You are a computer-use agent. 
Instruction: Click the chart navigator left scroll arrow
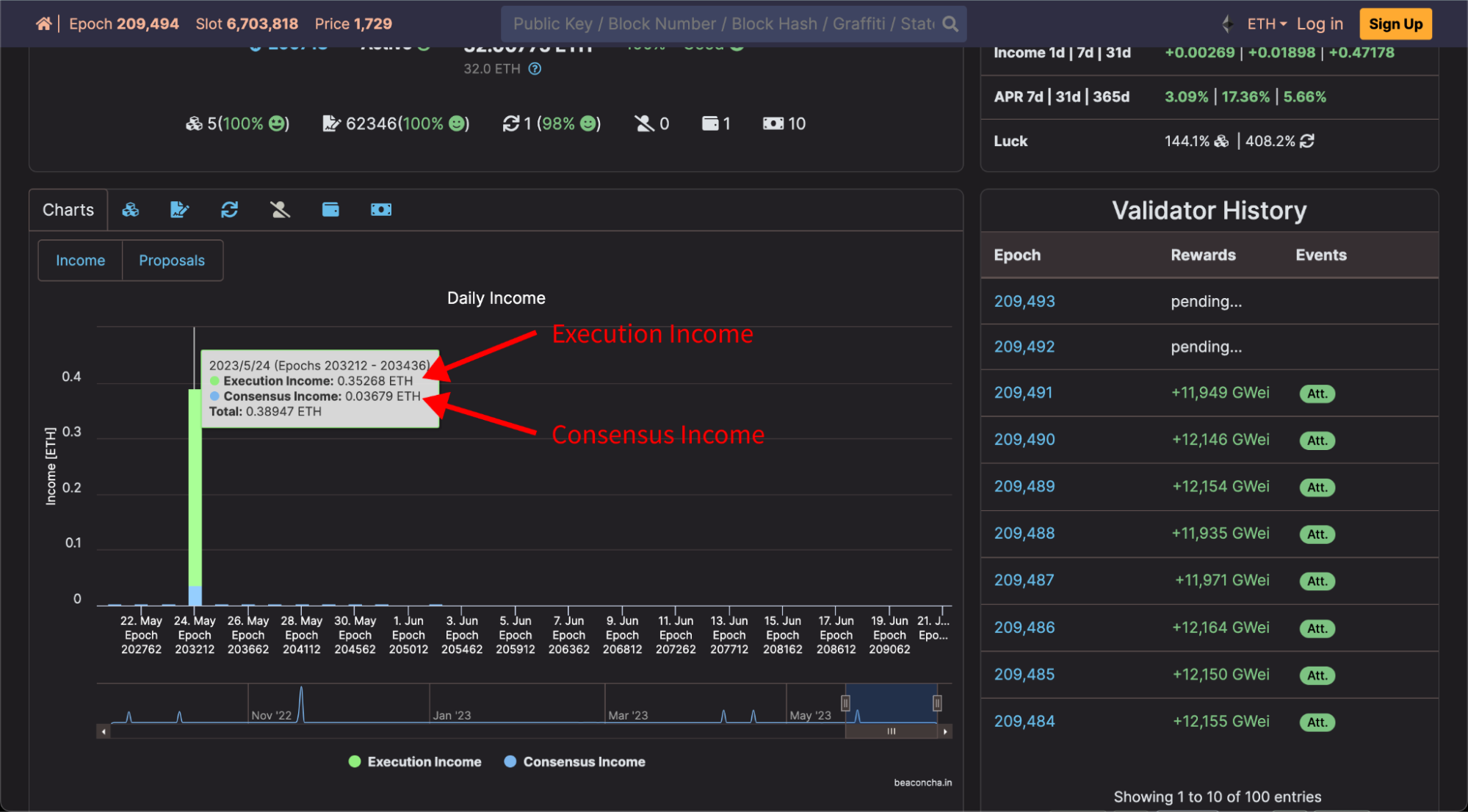[104, 731]
